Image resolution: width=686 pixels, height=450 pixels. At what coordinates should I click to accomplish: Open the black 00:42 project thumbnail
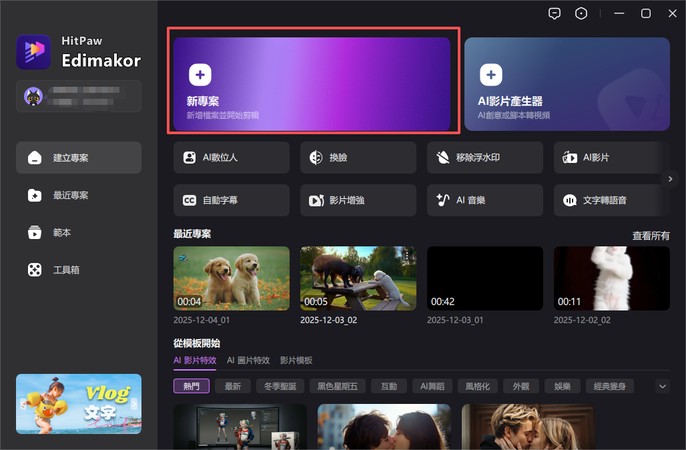485,278
